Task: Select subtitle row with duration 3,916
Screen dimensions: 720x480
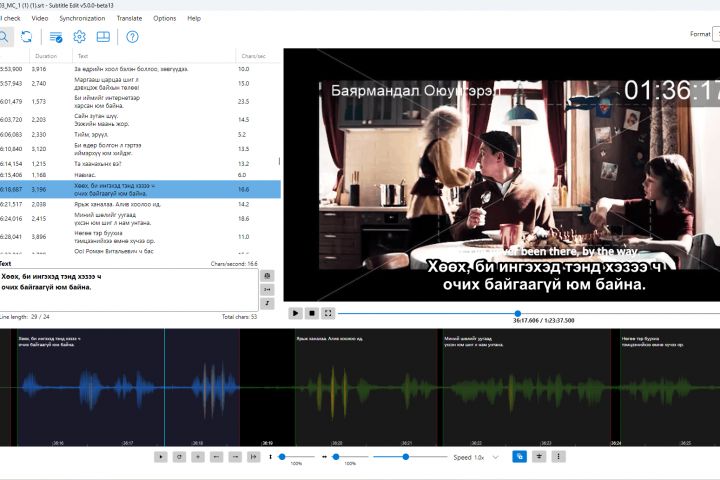Action: pos(140,69)
